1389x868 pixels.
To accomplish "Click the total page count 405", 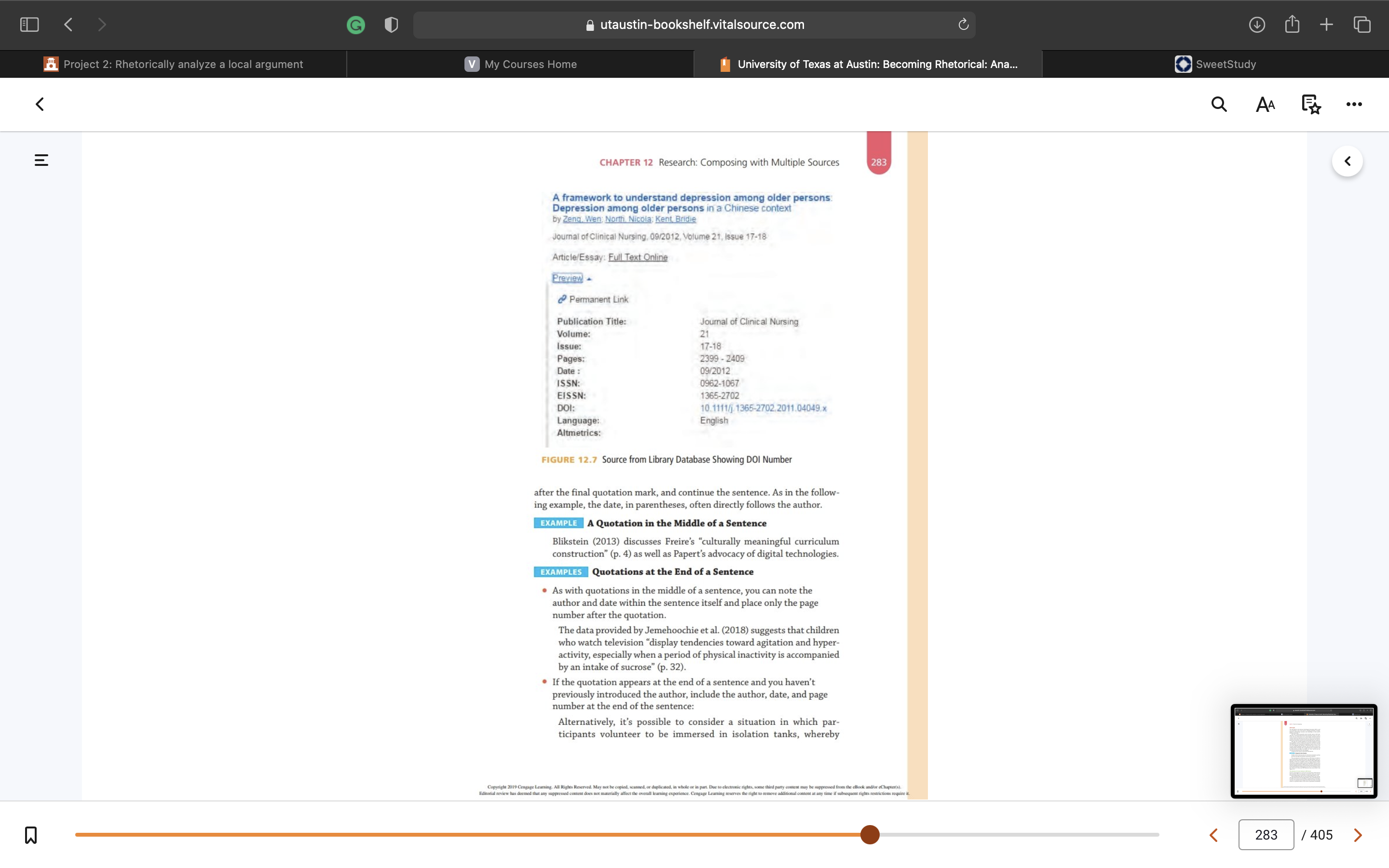I will click(x=1321, y=835).
